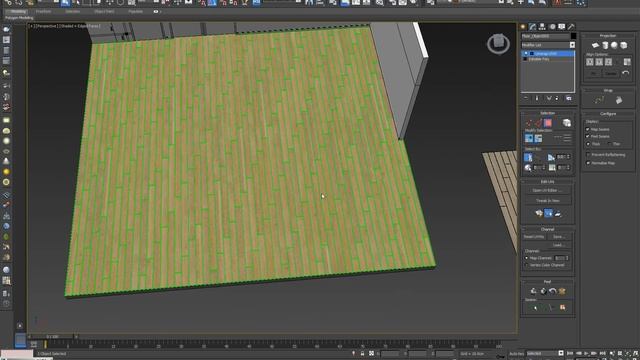Viewport: 640px width, 360px height.
Task: Click Quick Peel icon in Peel rollout
Action: pos(534,291)
